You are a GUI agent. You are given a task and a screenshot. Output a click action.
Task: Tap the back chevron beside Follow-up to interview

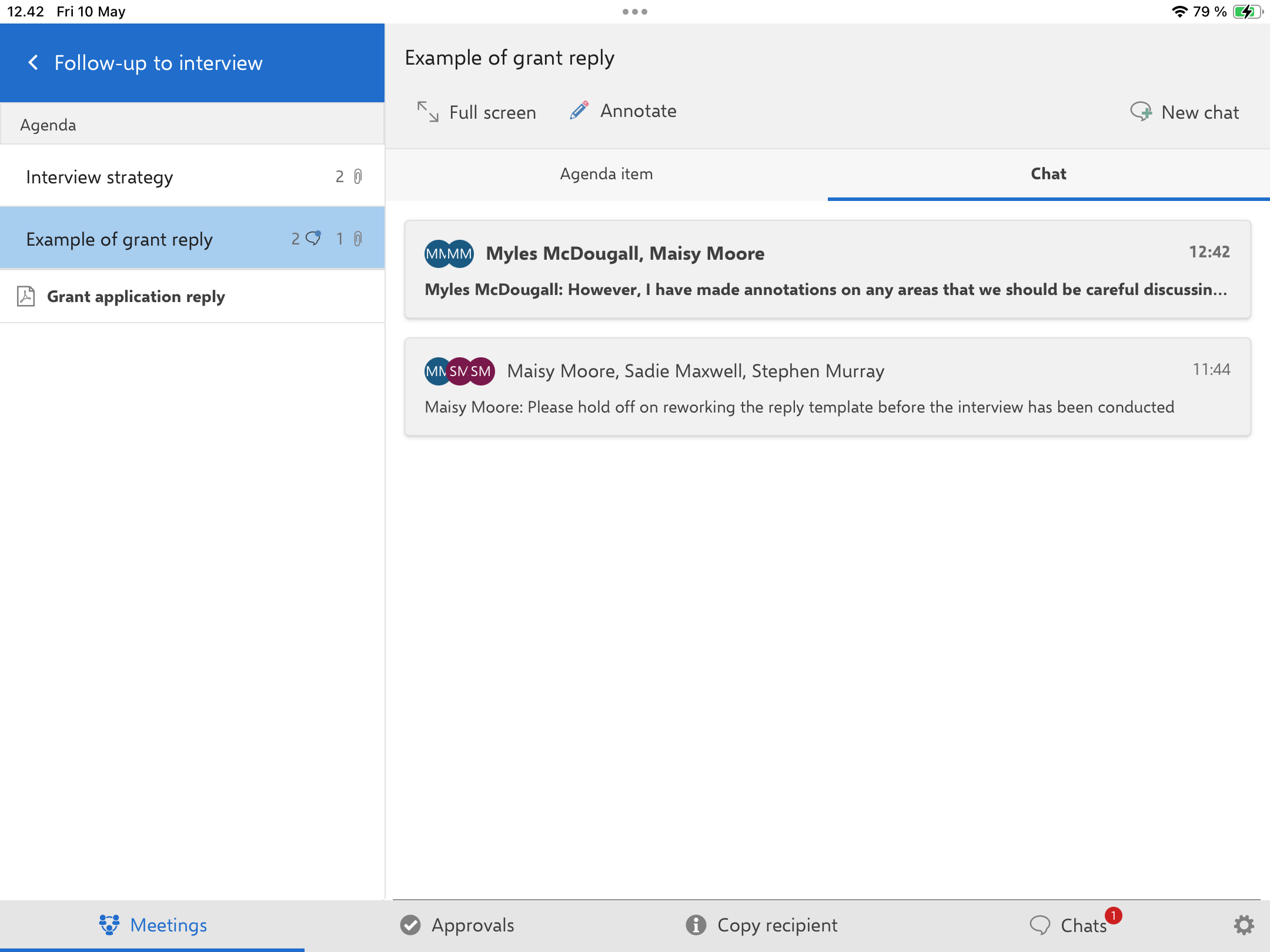34,63
